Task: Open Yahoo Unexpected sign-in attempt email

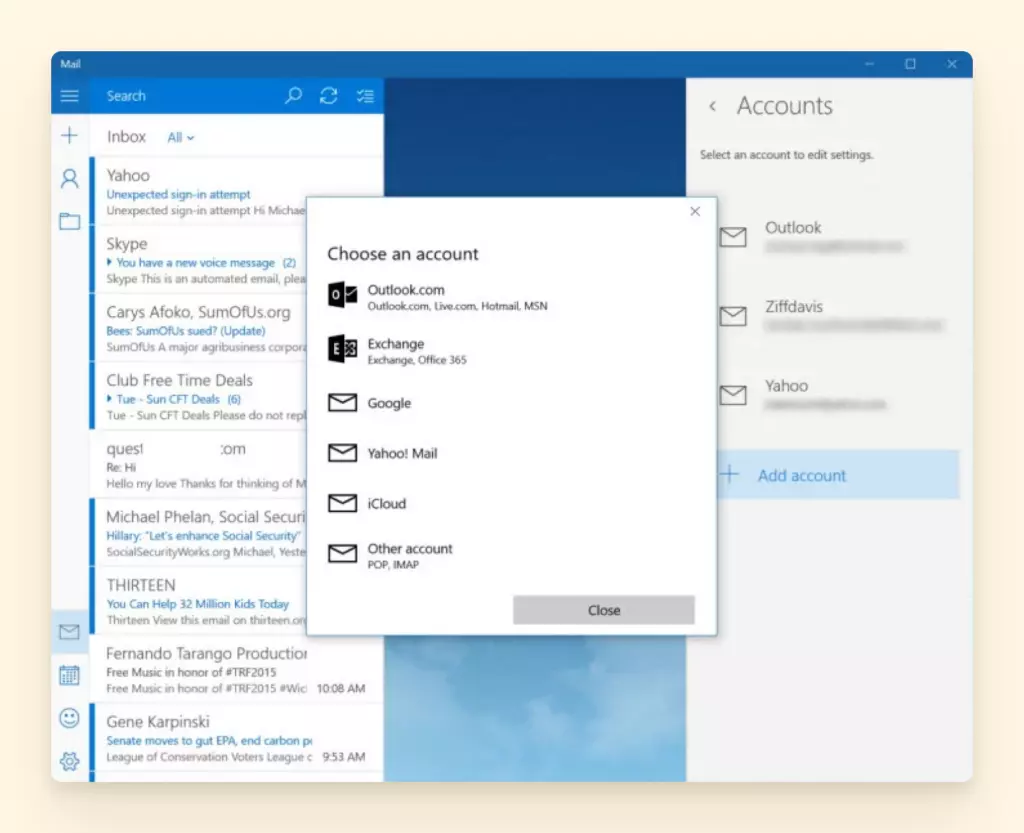Action: 199,191
